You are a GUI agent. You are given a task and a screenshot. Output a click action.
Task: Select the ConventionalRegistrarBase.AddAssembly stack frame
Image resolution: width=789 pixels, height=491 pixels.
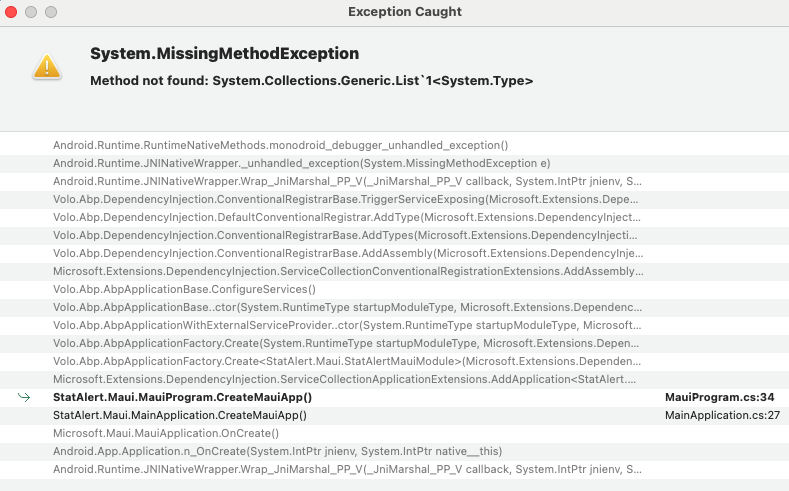click(x=347, y=253)
